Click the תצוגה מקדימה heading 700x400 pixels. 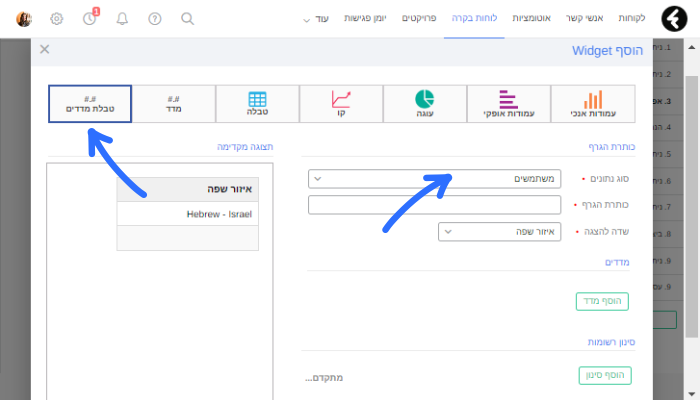click(245, 147)
